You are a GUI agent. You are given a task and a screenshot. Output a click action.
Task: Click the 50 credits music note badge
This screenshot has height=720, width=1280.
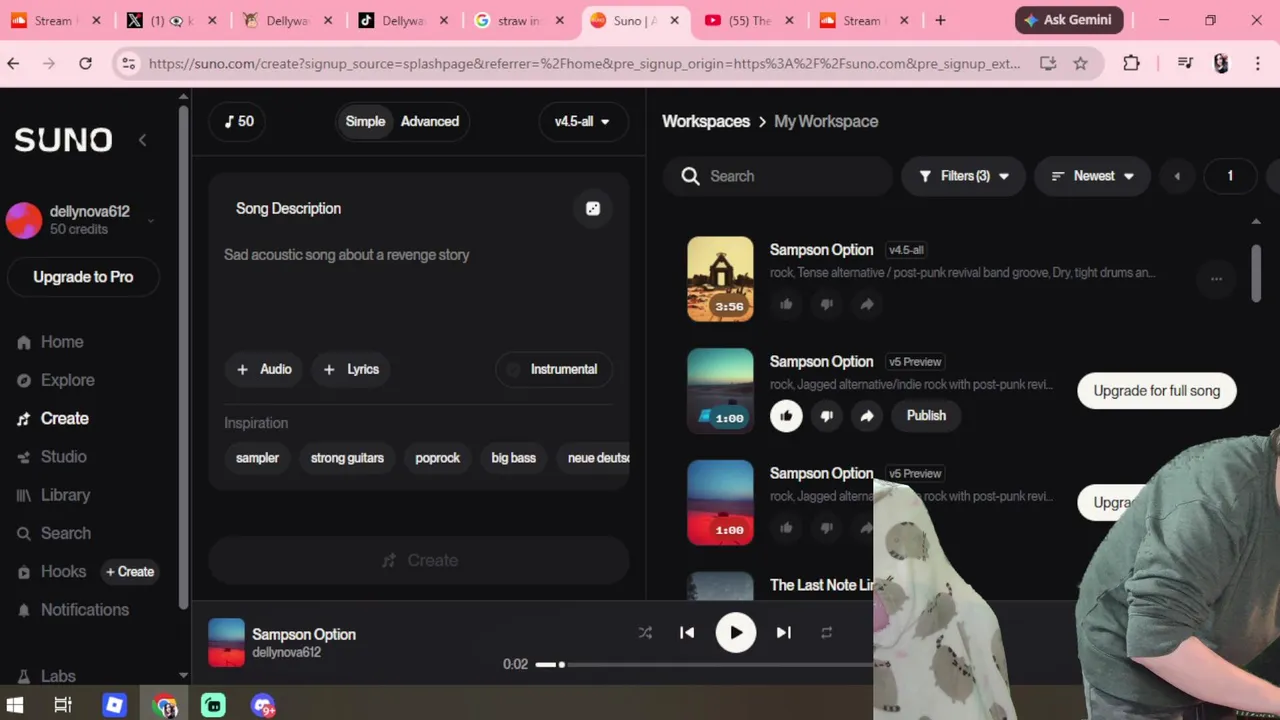[238, 121]
